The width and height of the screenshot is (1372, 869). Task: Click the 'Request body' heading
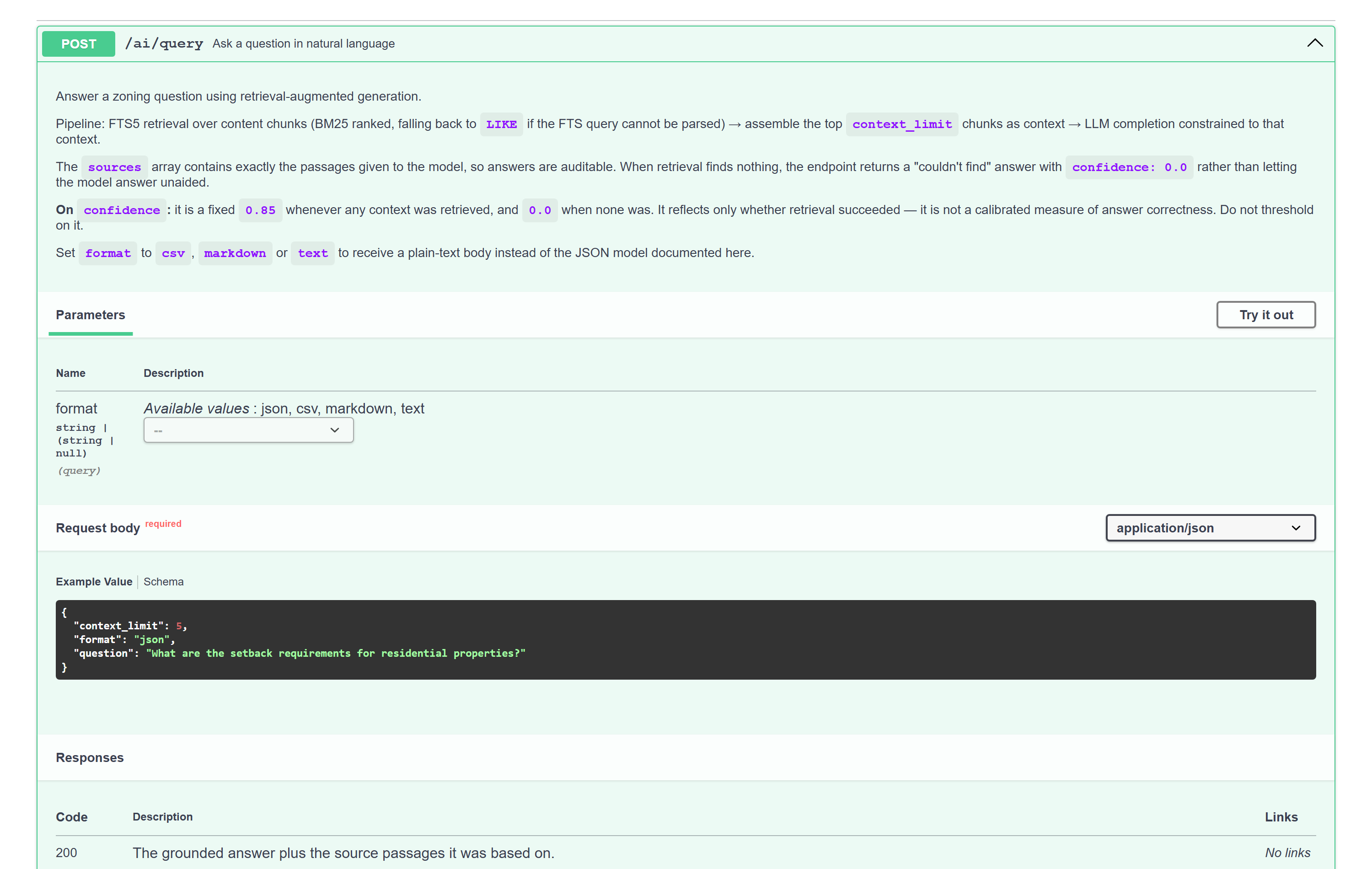(98, 528)
